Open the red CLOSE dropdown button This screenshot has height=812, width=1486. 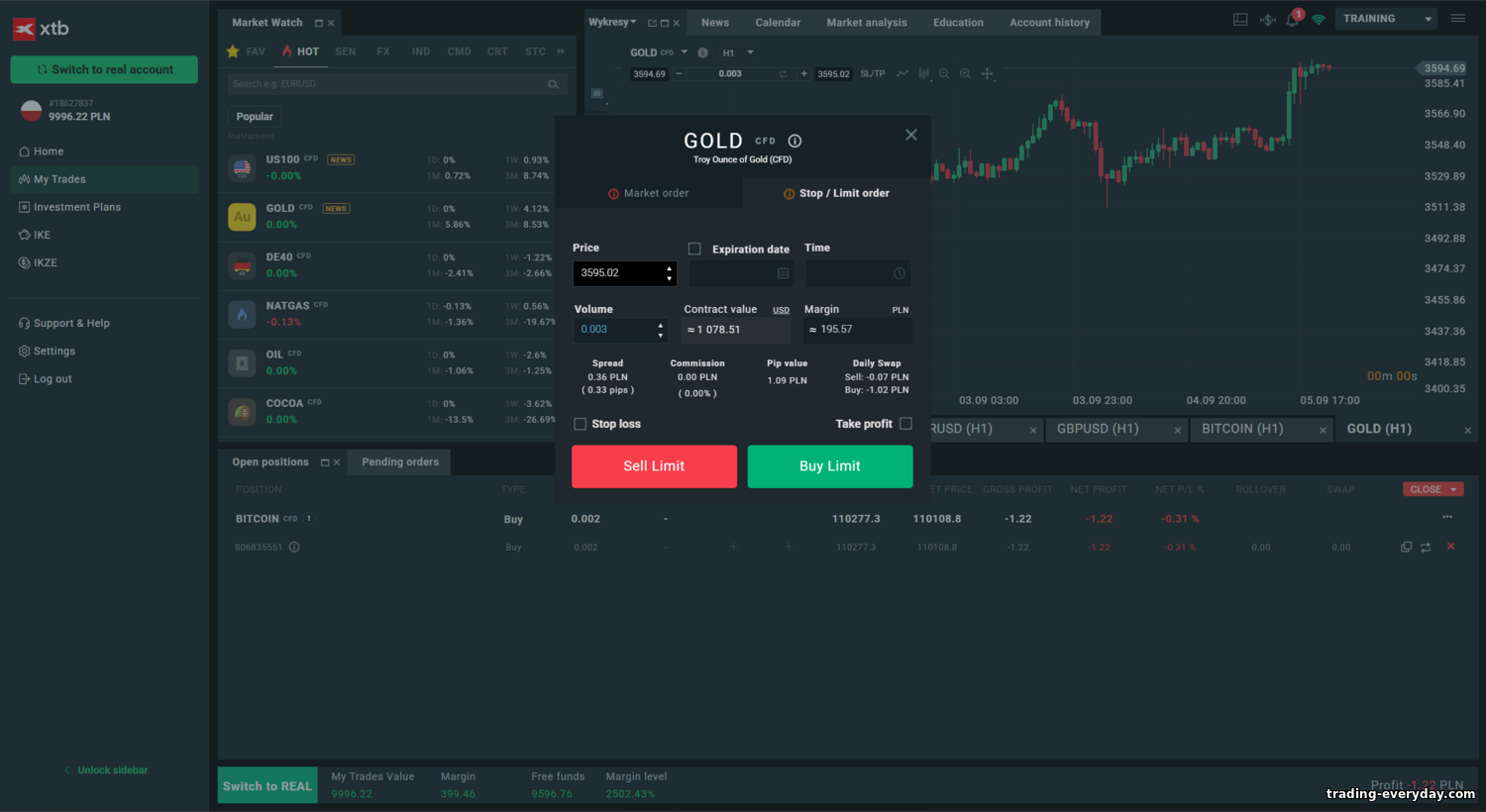[1433, 489]
